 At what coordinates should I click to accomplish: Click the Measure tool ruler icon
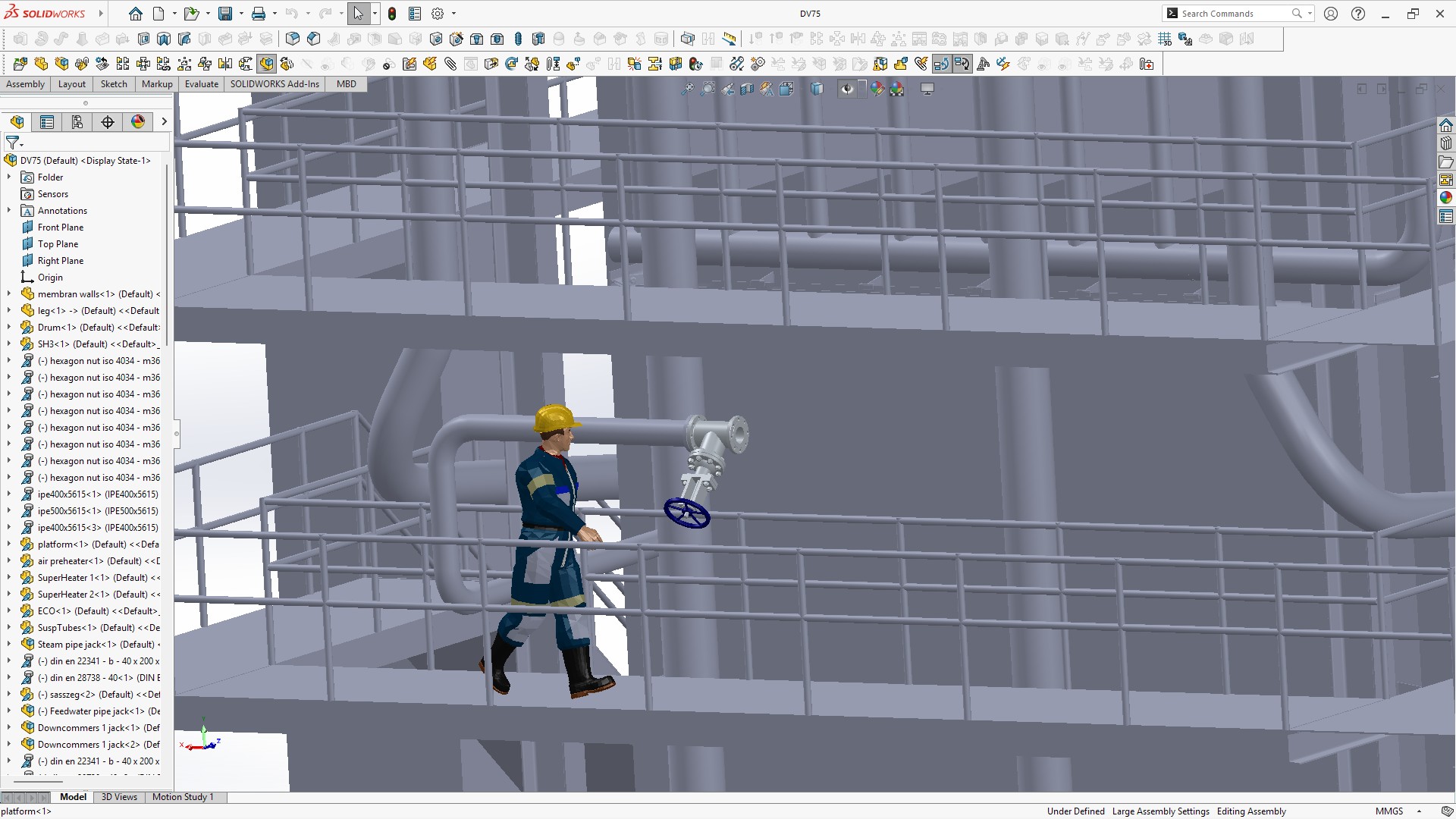(x=730, y=39)
